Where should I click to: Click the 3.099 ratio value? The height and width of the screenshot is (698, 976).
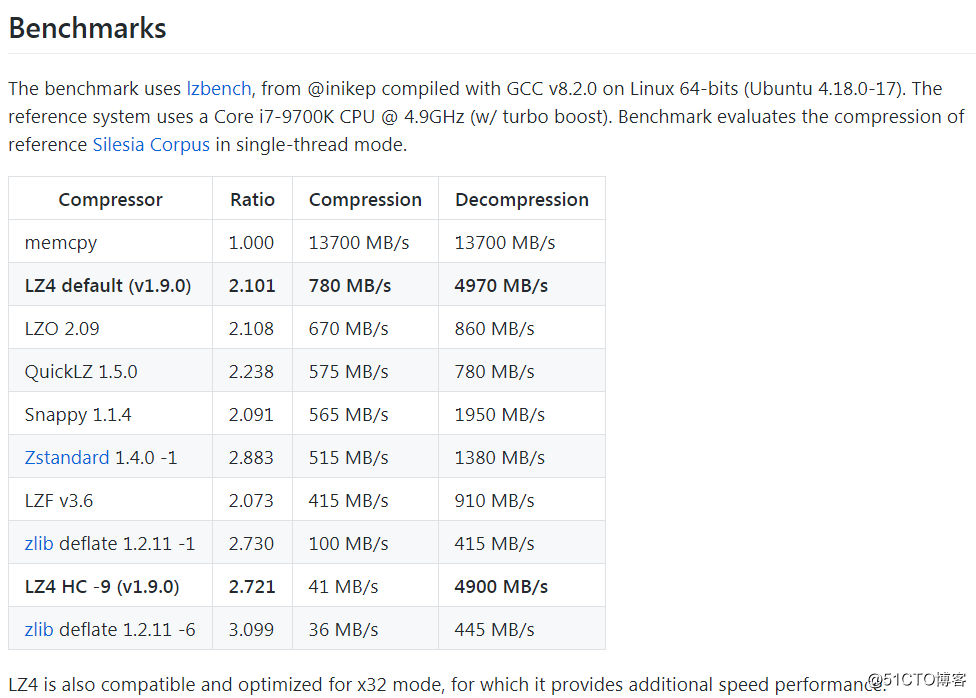tap(251, 630)
